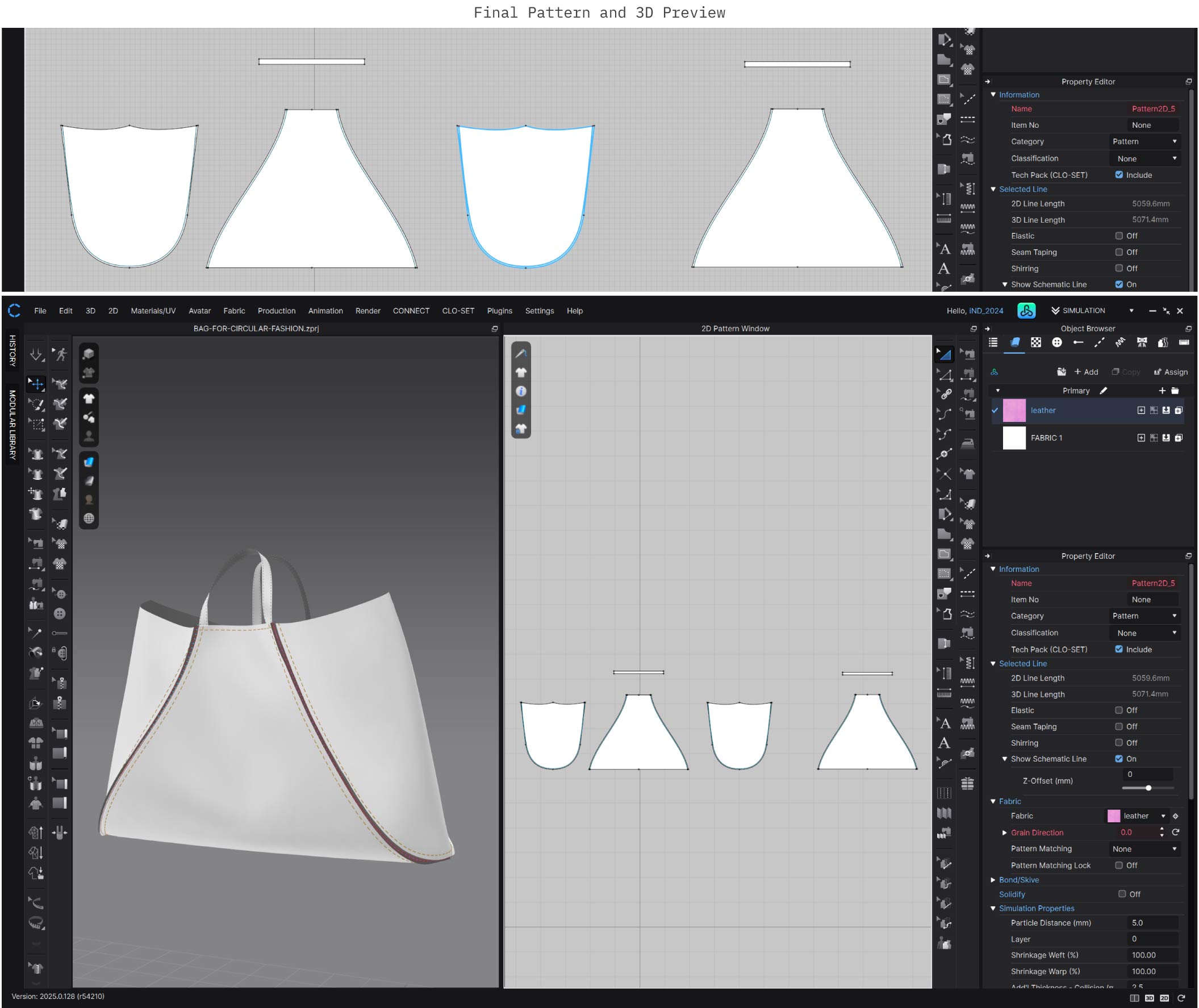Open the Texture checkerboard tab in Object Browser
The image size is (1199, 1008).
(1035, 342)
